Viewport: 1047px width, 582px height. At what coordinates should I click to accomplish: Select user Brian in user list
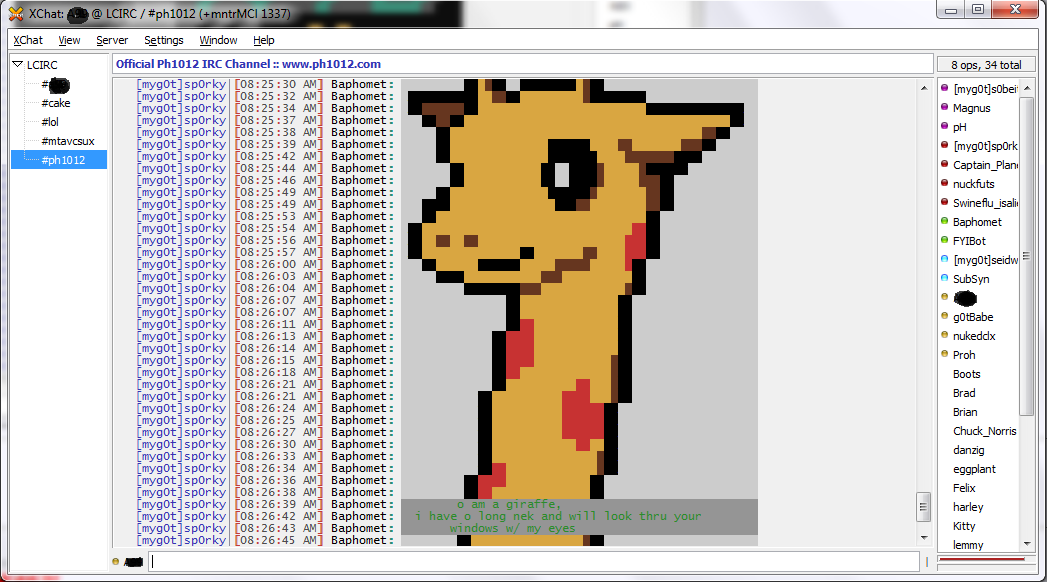tap(965, 412)
